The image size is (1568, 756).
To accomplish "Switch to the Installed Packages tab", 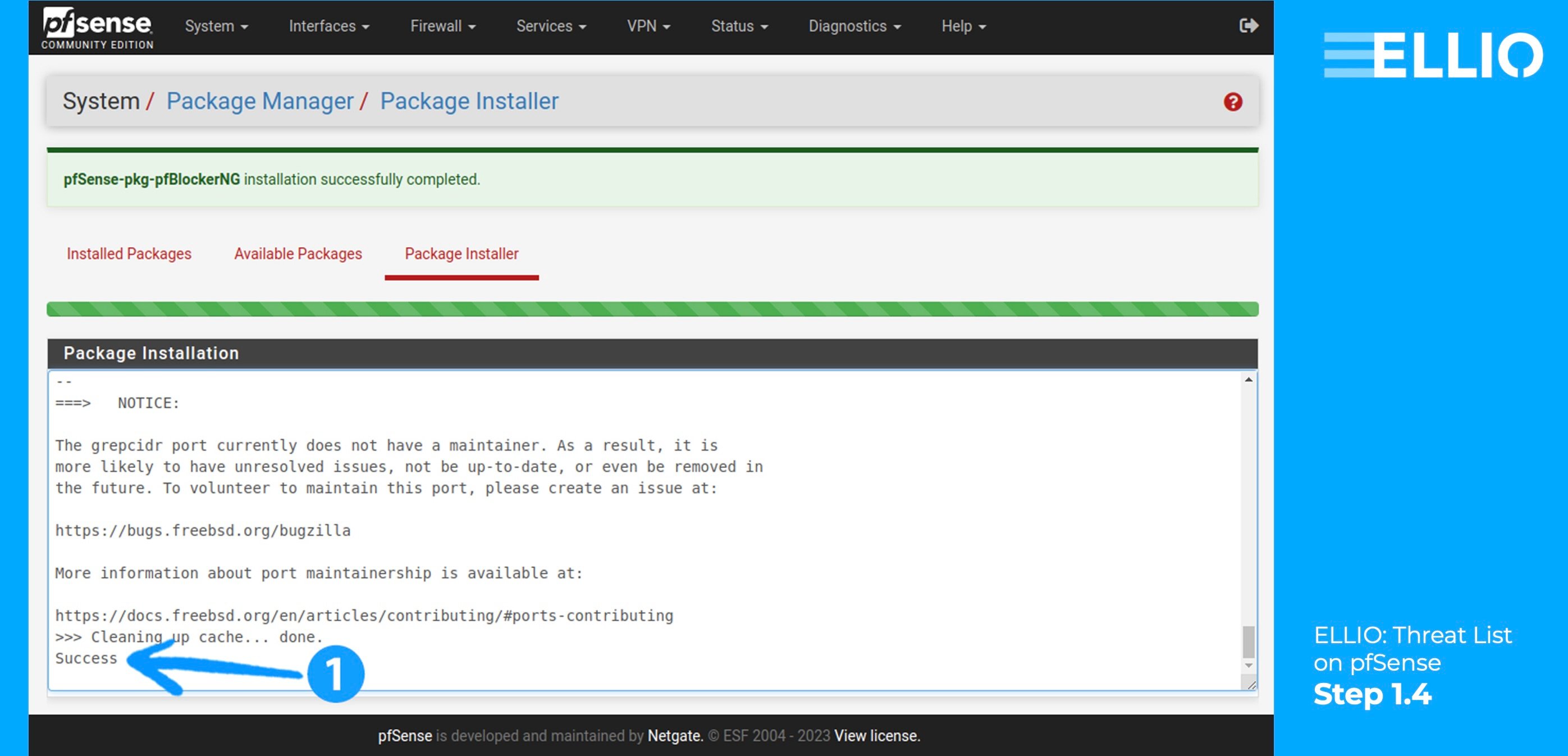I will point(128,254).
